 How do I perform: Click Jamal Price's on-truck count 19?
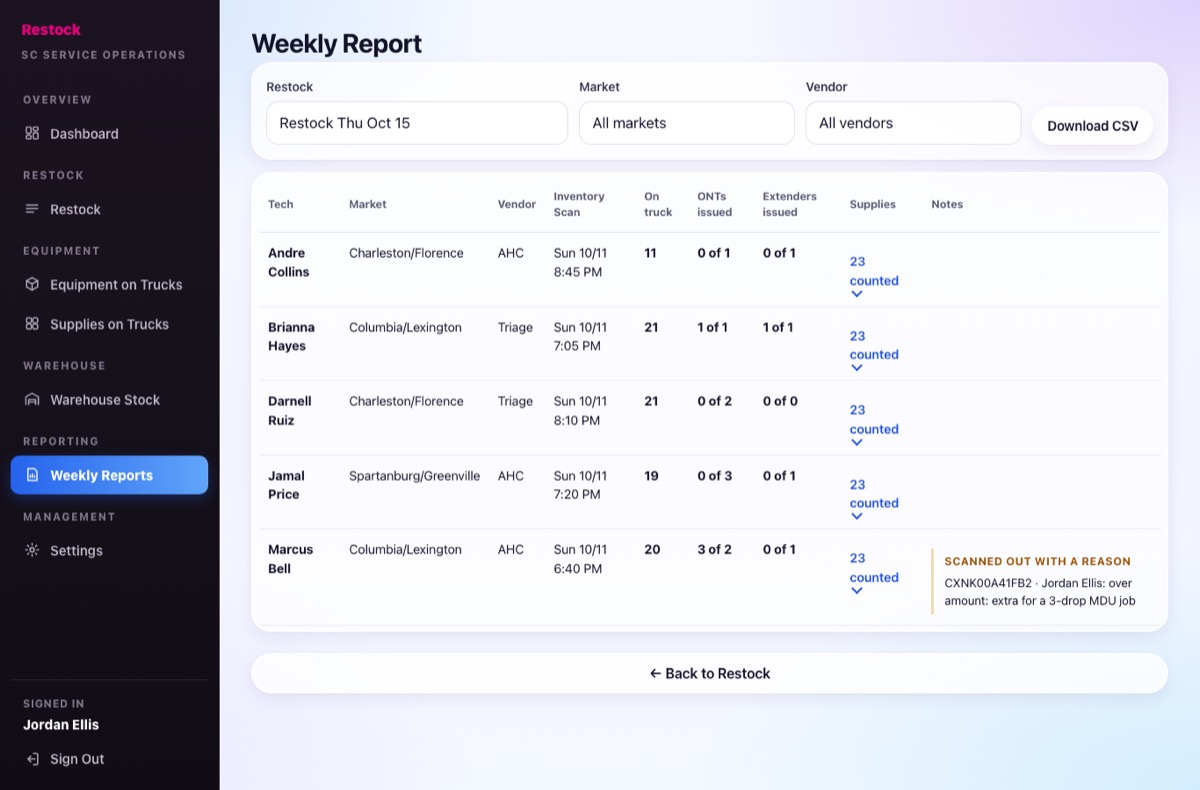[651, 476]
